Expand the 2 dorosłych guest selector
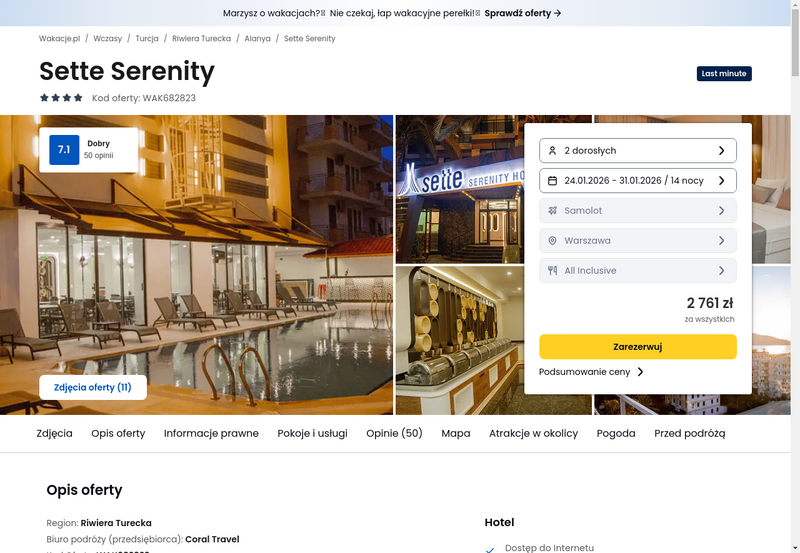Screen dimensions: 800x553 (x=638, y=150)
